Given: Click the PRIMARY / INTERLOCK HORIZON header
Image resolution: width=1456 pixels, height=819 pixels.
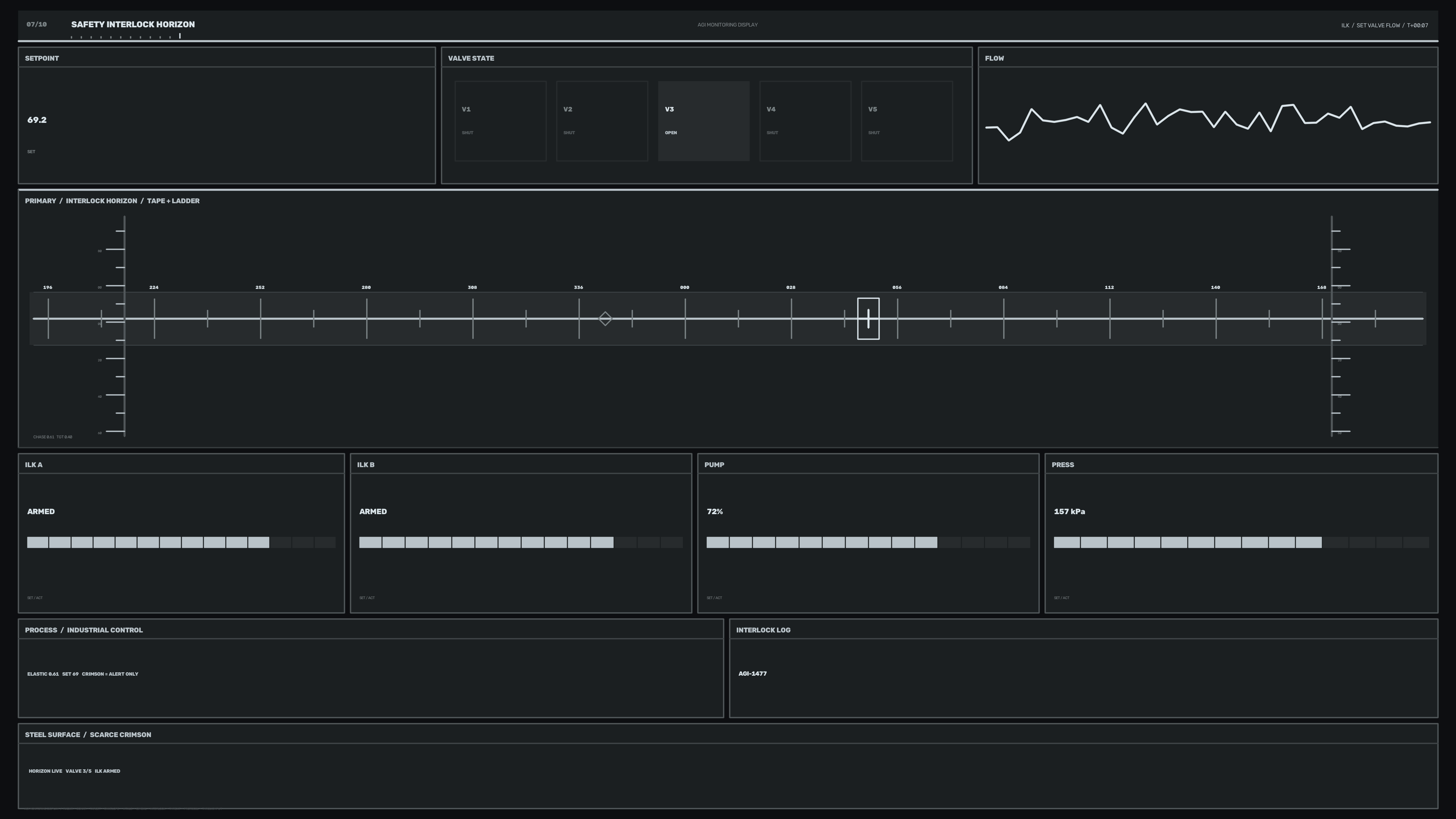Looking at the screenshot, I should tap(112, 201).
